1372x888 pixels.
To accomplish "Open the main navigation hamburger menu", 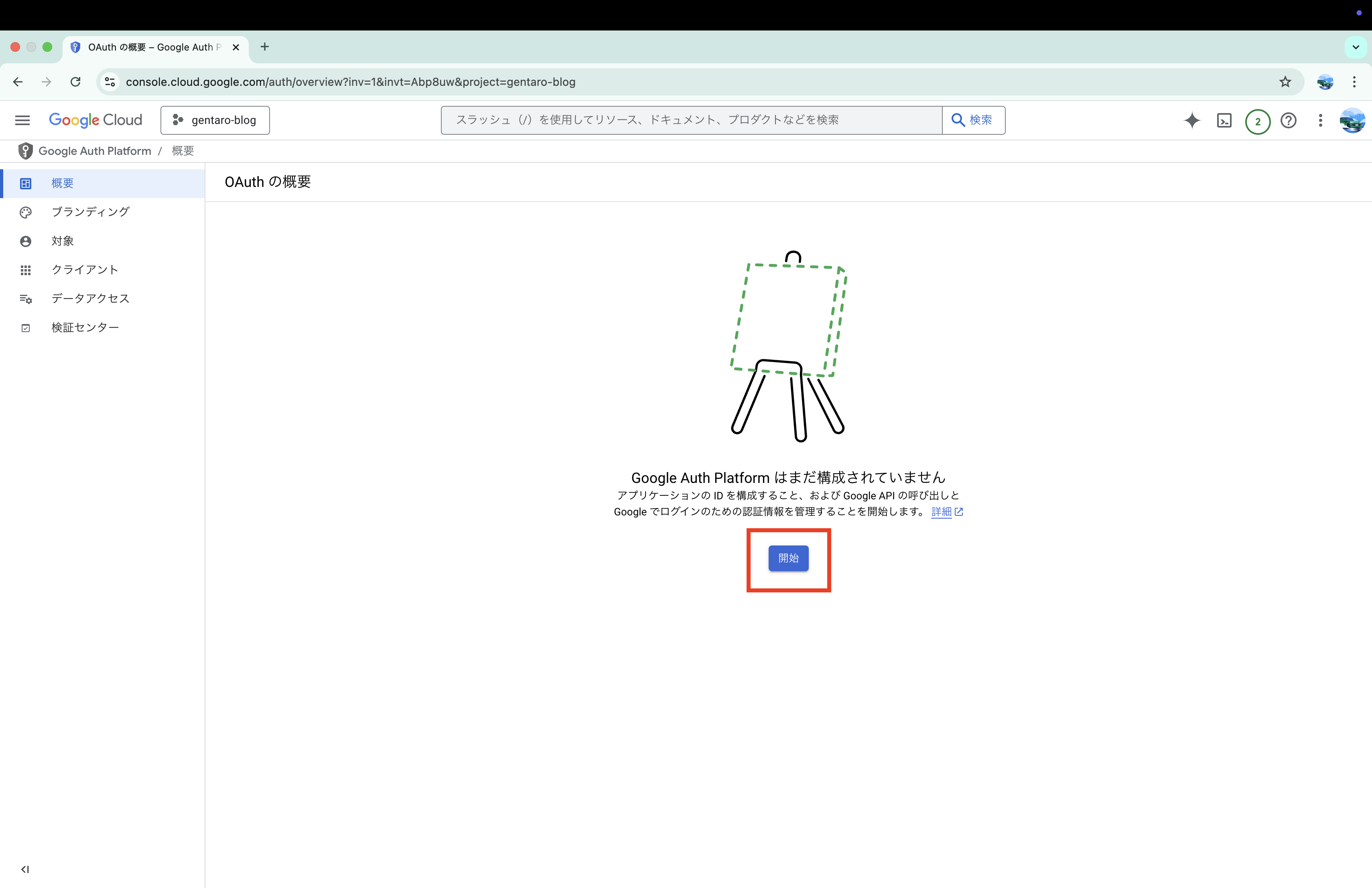I will (x=22, y=120).
